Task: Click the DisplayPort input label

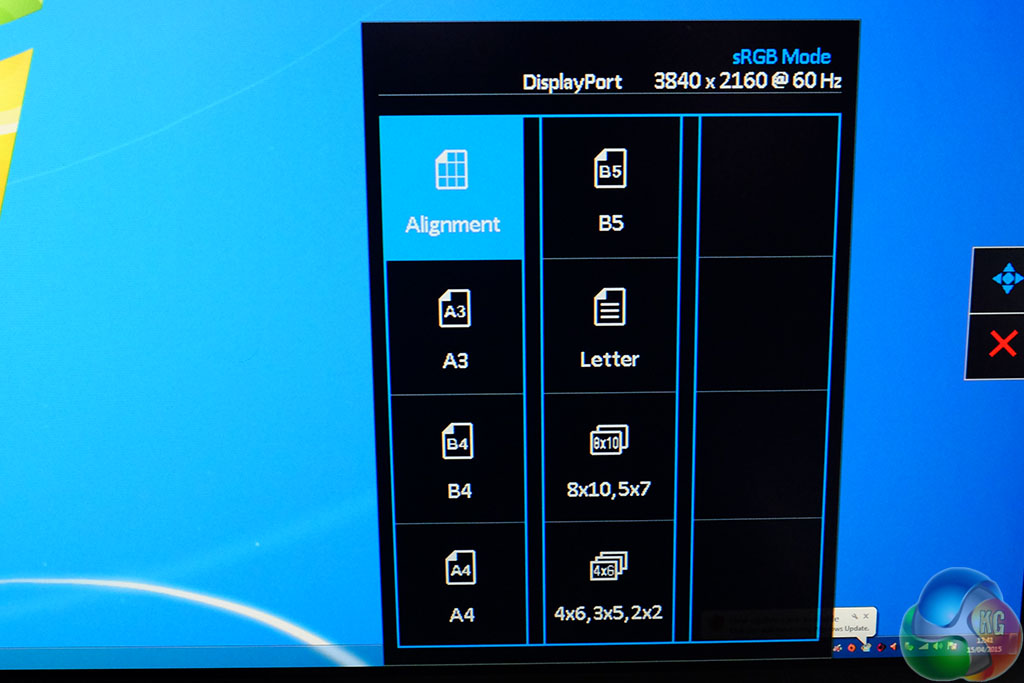Action: pos(572,82)
